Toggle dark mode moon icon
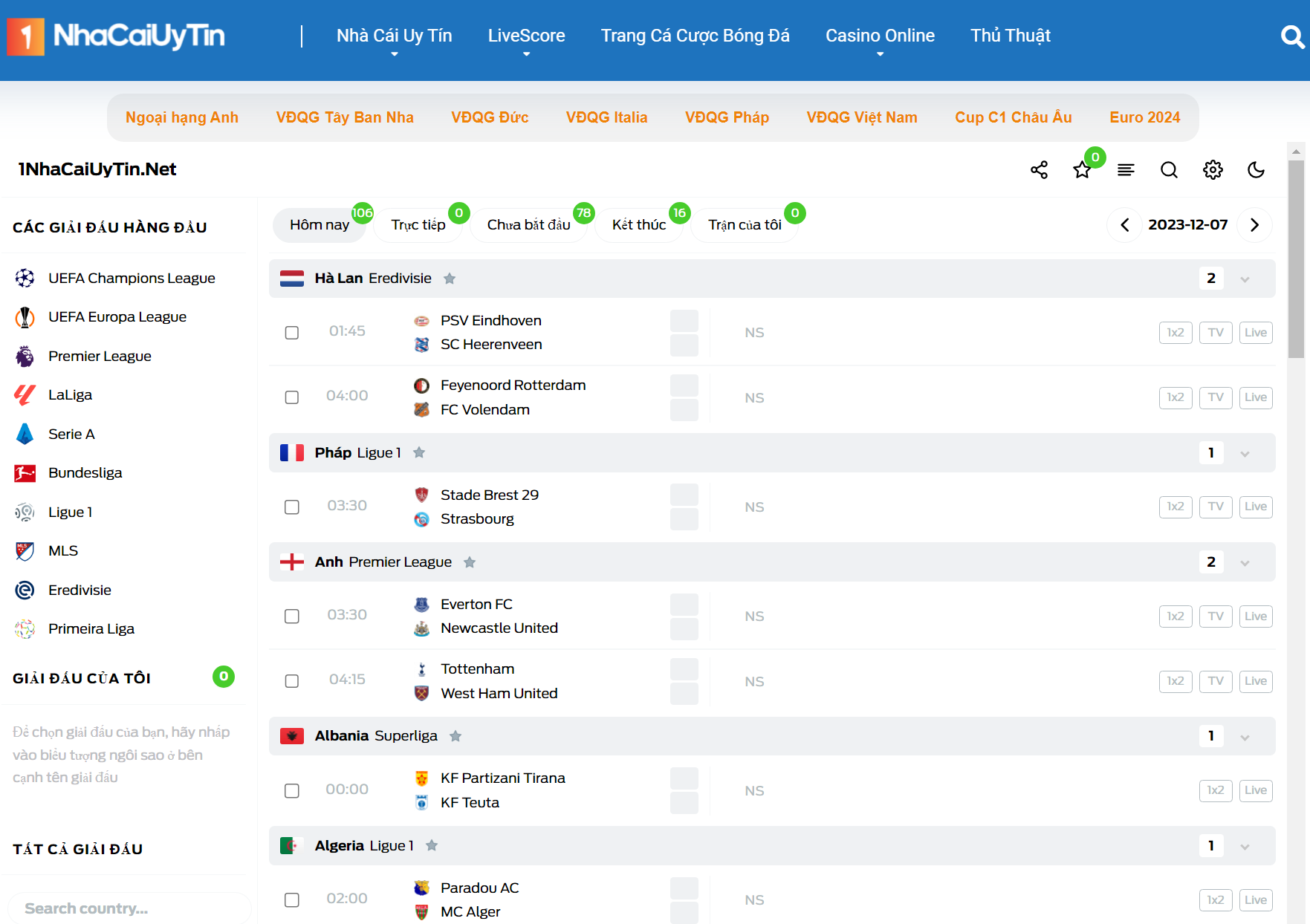1310x924 pixels. 1256,170
